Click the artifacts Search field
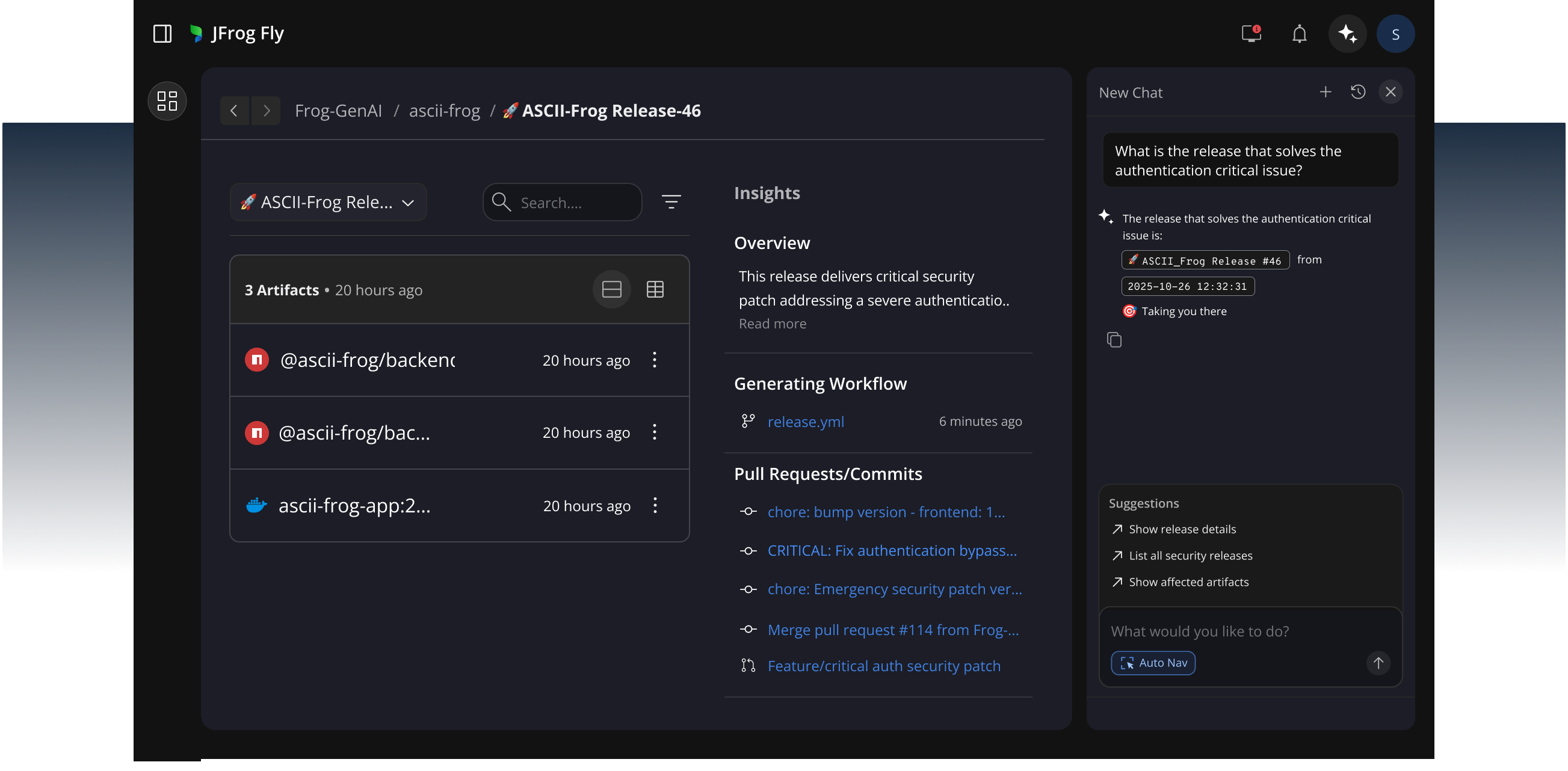The image size is (1568, 771). click(x=572, y=202)
